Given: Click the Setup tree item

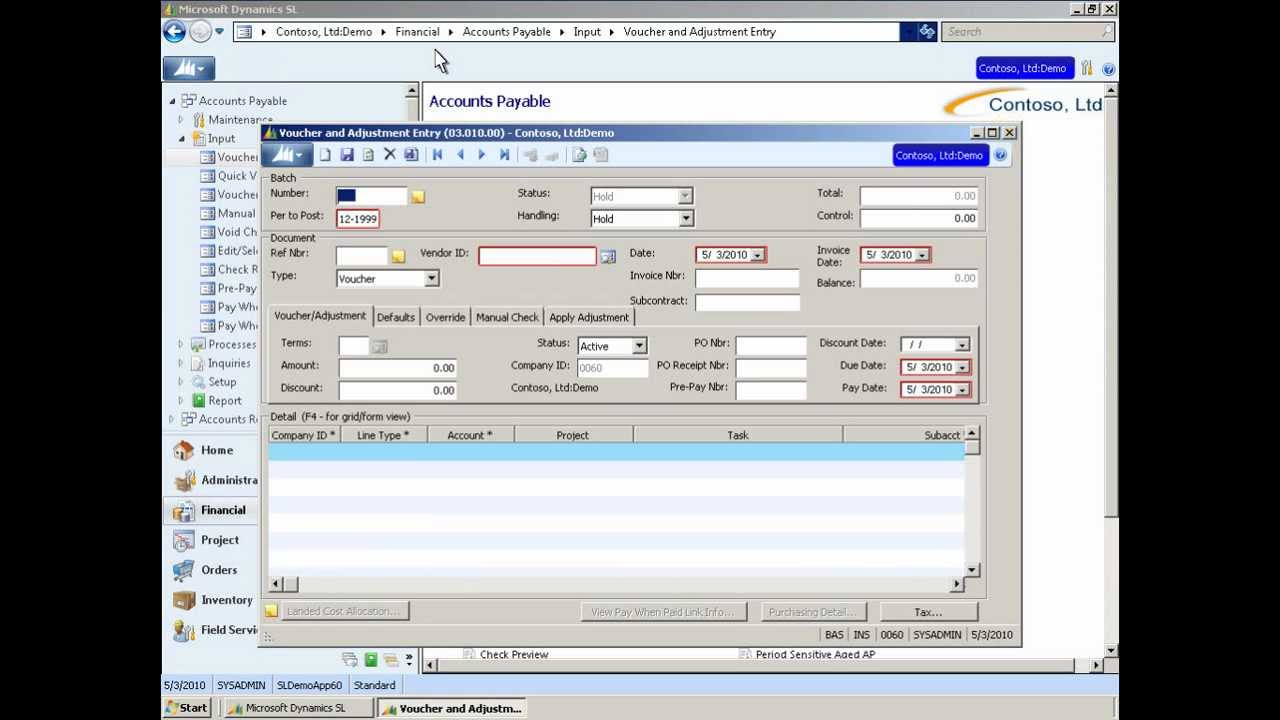Looking at the screenshot, I should click(222, 382).
